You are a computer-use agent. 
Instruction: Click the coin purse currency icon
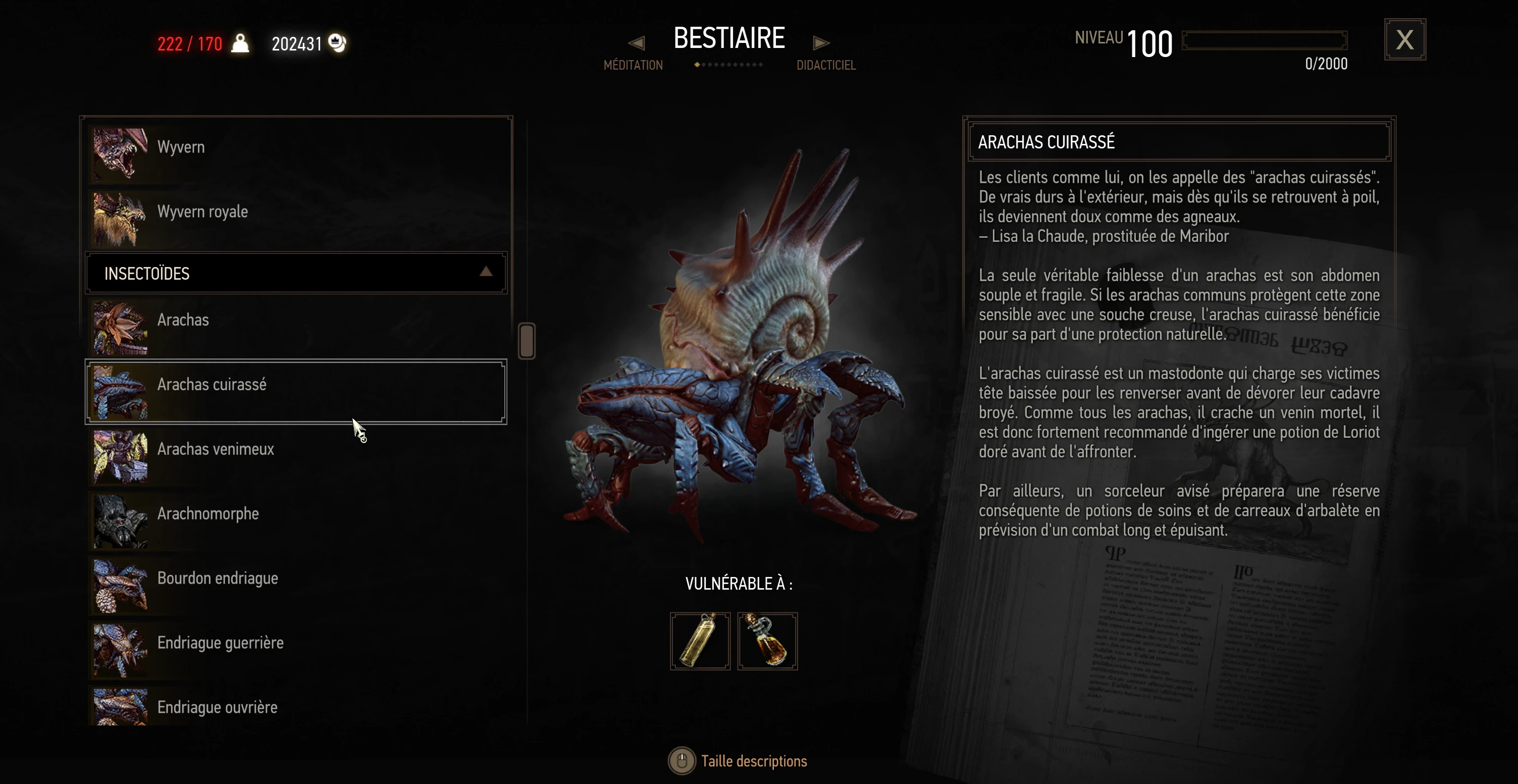[337, 42]
